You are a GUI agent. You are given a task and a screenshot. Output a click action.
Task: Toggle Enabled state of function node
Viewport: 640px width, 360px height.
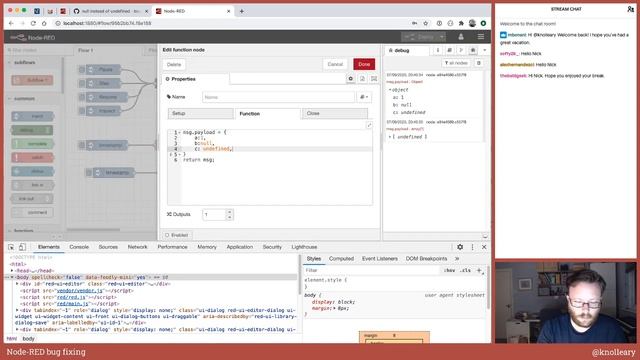click(x=177, y=235)
